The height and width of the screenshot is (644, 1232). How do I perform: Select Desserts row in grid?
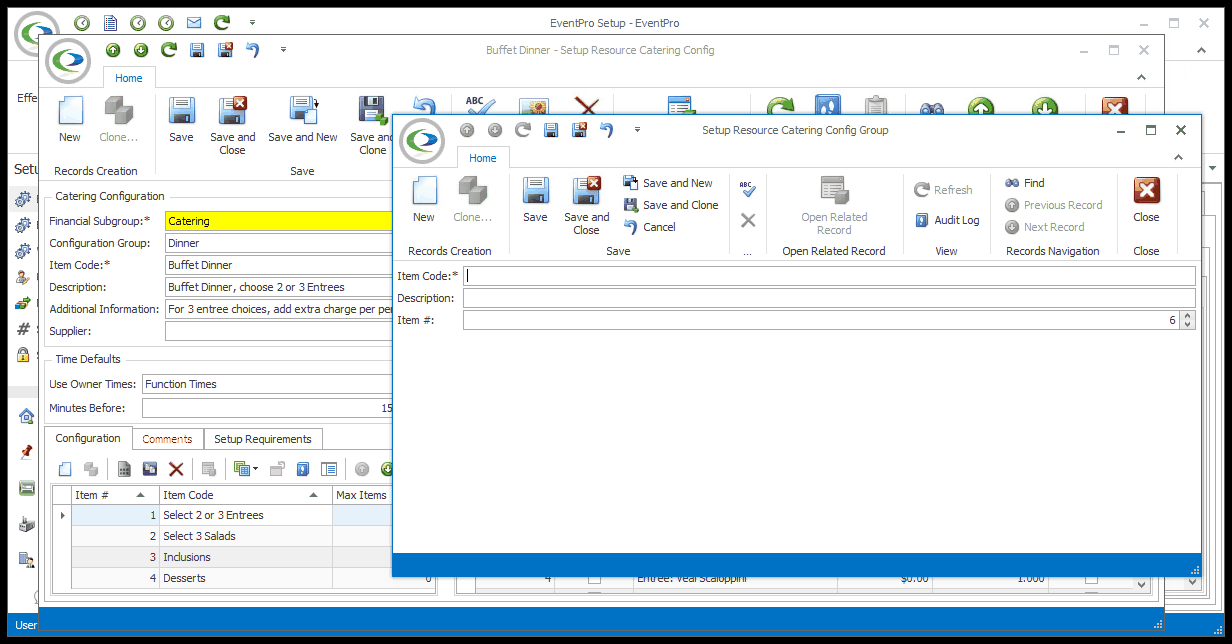[x=244, y=578]
